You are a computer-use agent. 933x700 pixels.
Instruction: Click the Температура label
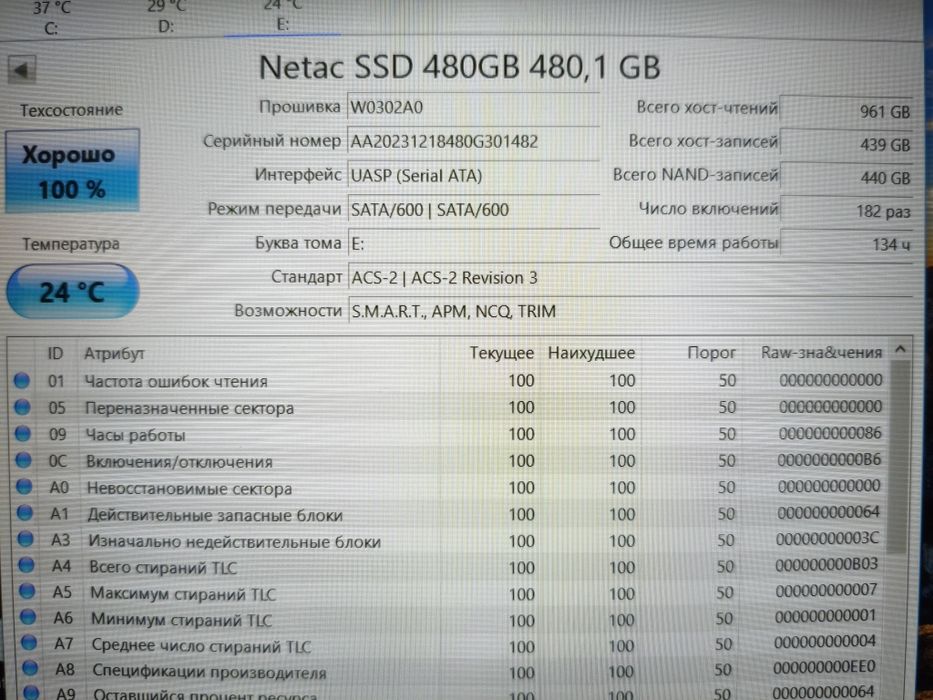71,244
